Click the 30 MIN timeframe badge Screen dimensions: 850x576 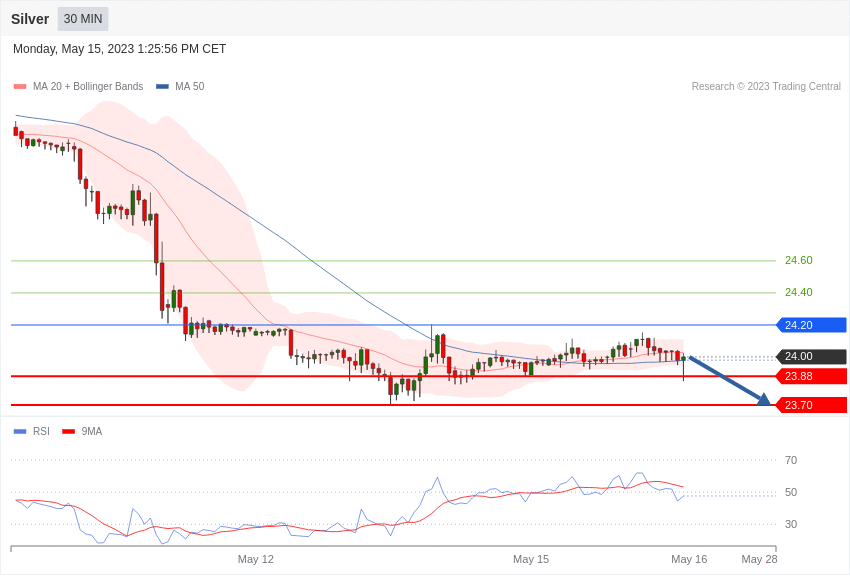coord(83,19)
